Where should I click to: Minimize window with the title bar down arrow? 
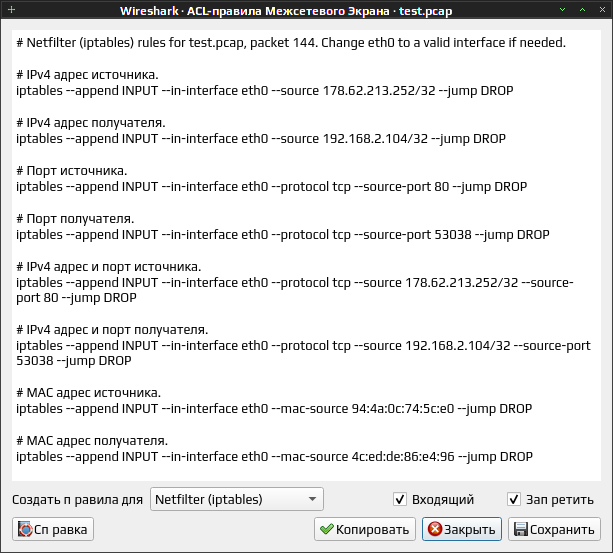563,10
